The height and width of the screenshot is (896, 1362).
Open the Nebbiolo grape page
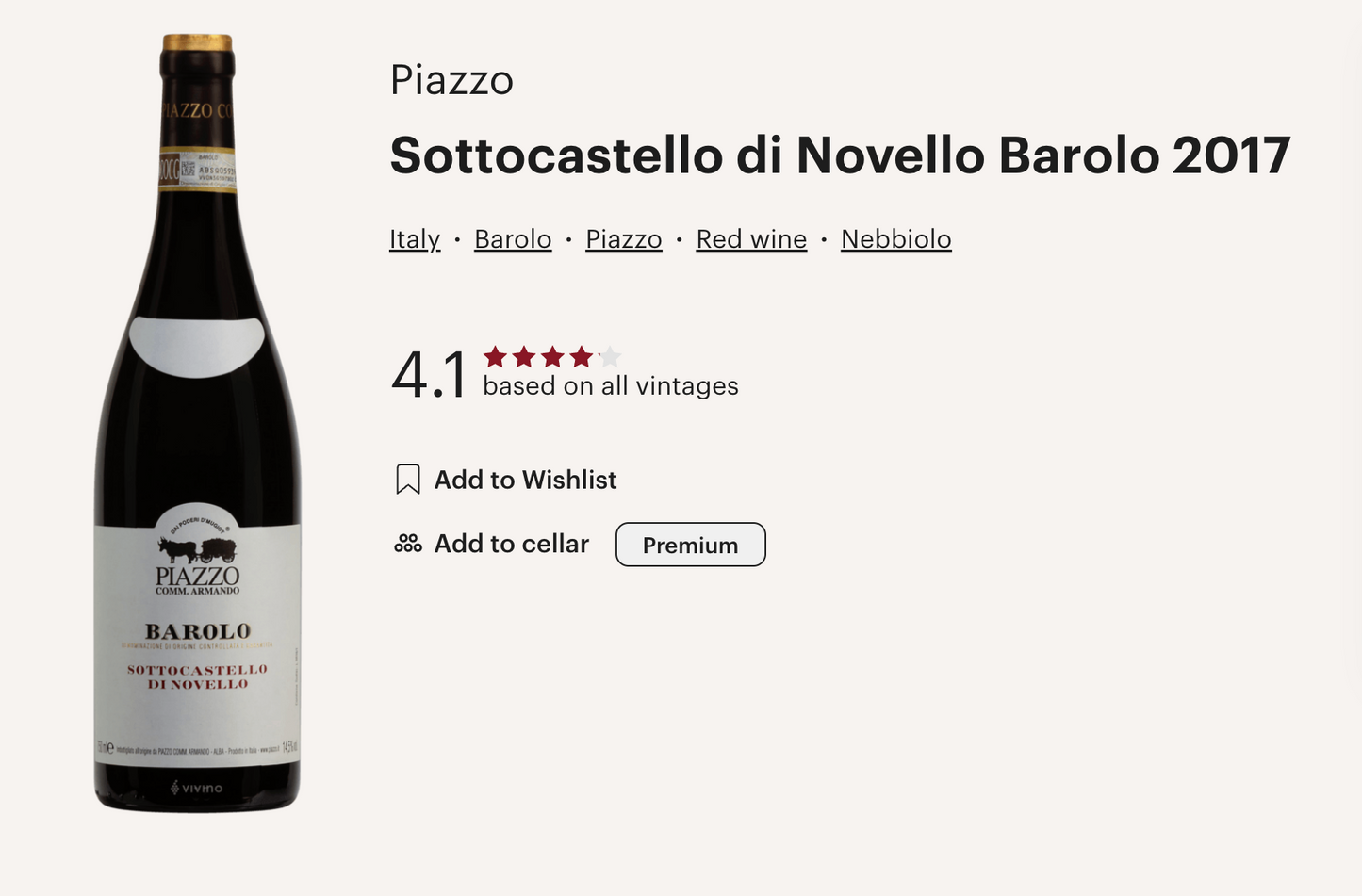tap(895, 239)
